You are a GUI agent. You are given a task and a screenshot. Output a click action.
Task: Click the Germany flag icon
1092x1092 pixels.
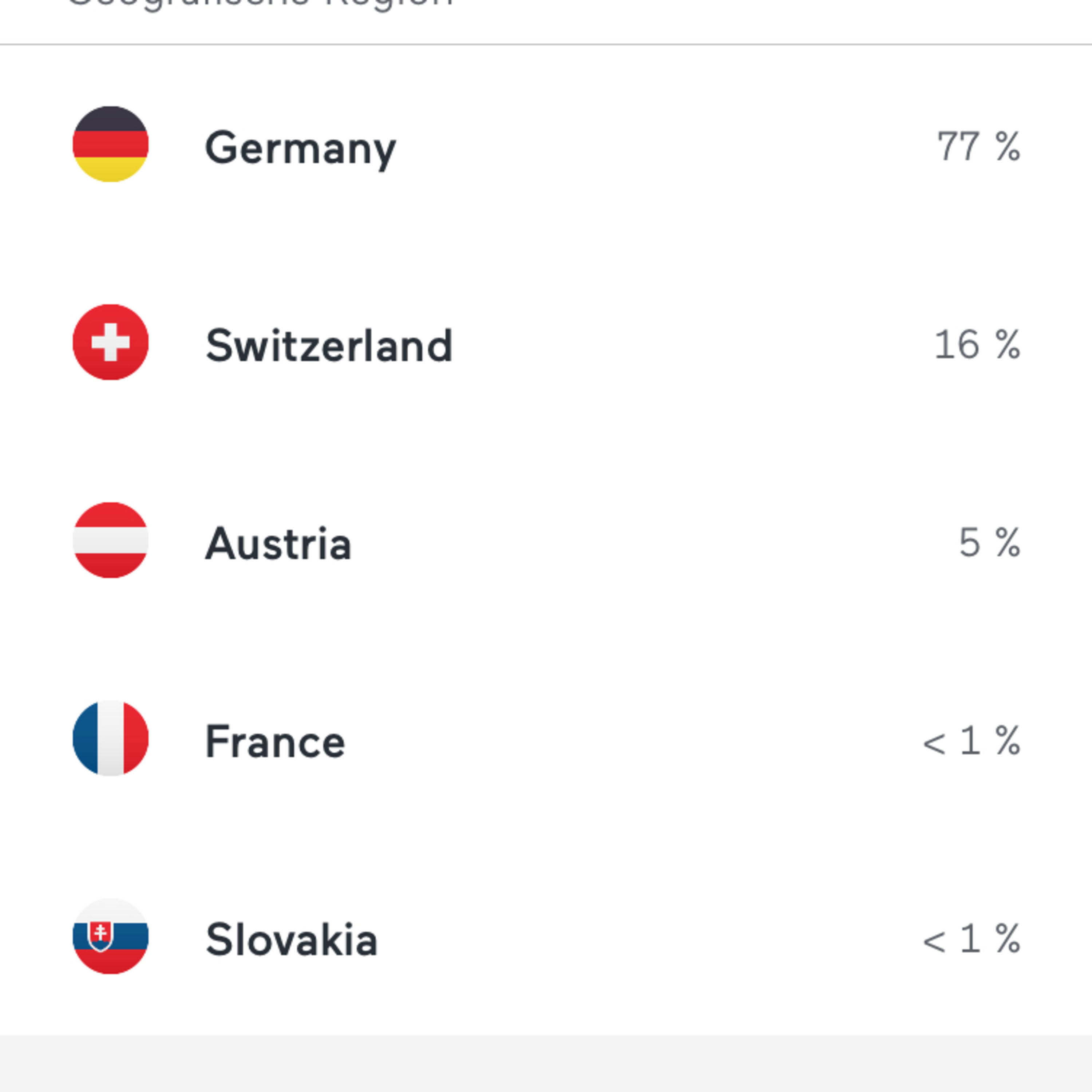click(x=111, y=144)
